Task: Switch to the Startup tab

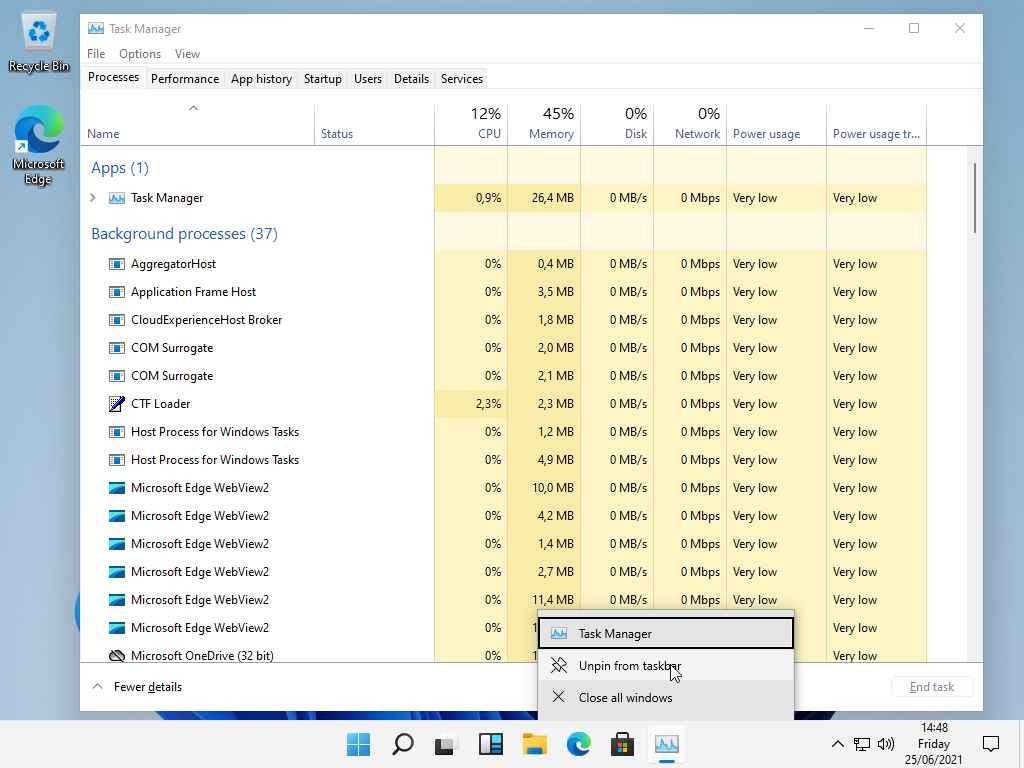Action: [322, 79]
